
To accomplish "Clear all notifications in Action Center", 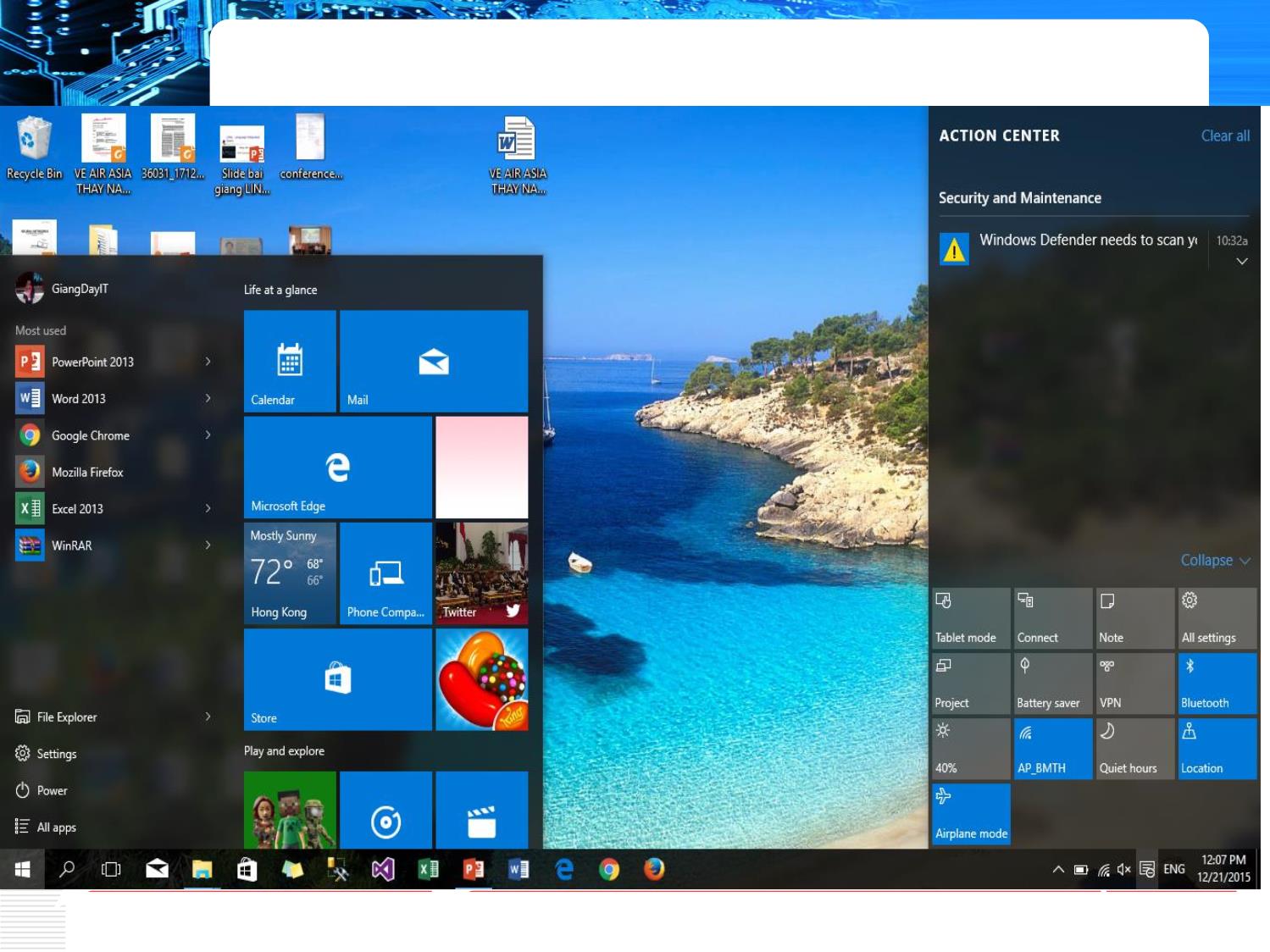I will (1225, 136).
